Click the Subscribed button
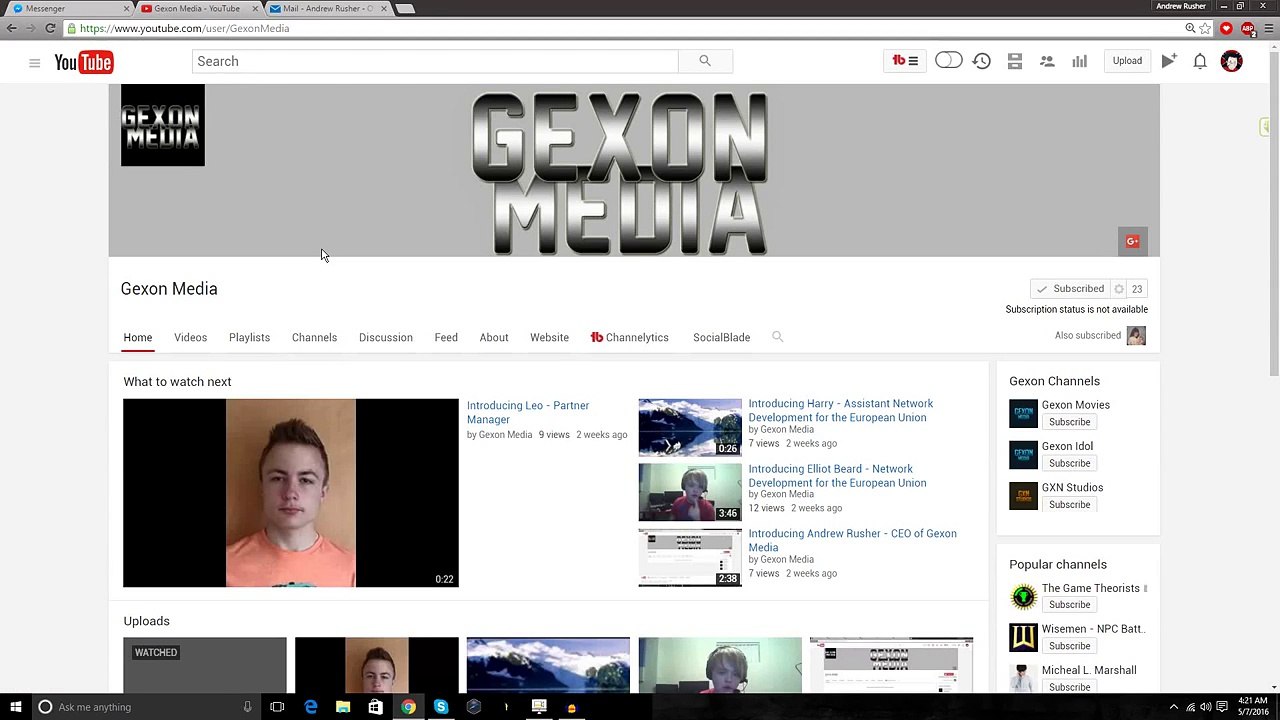The image size is (1280, 720). (1070, 289)
